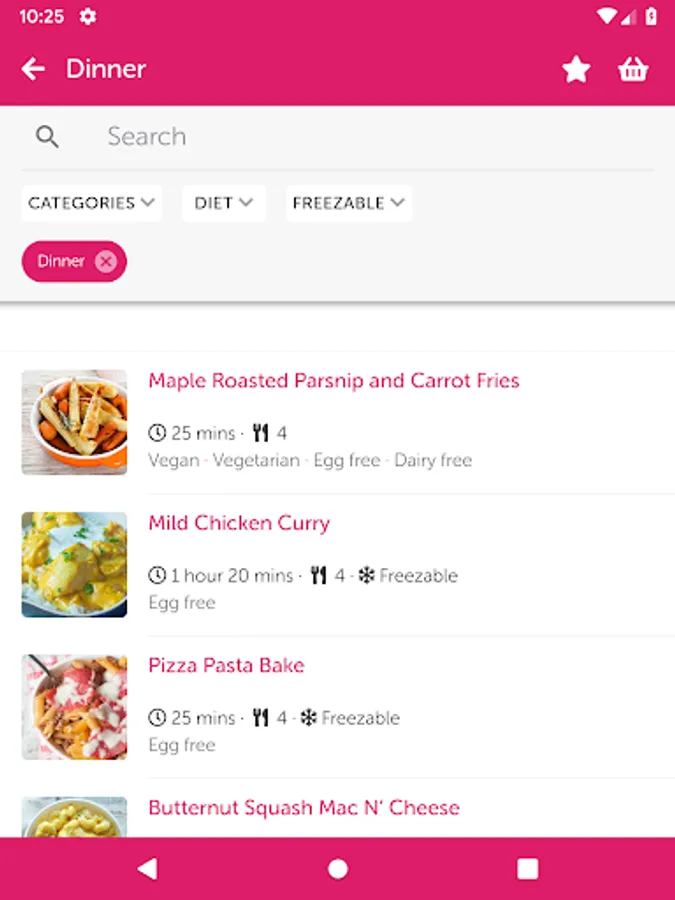The width and height of the screenshot is (675, 900).
Task: Tap the pizza pasta bake thumbnail
Action: 74,706
